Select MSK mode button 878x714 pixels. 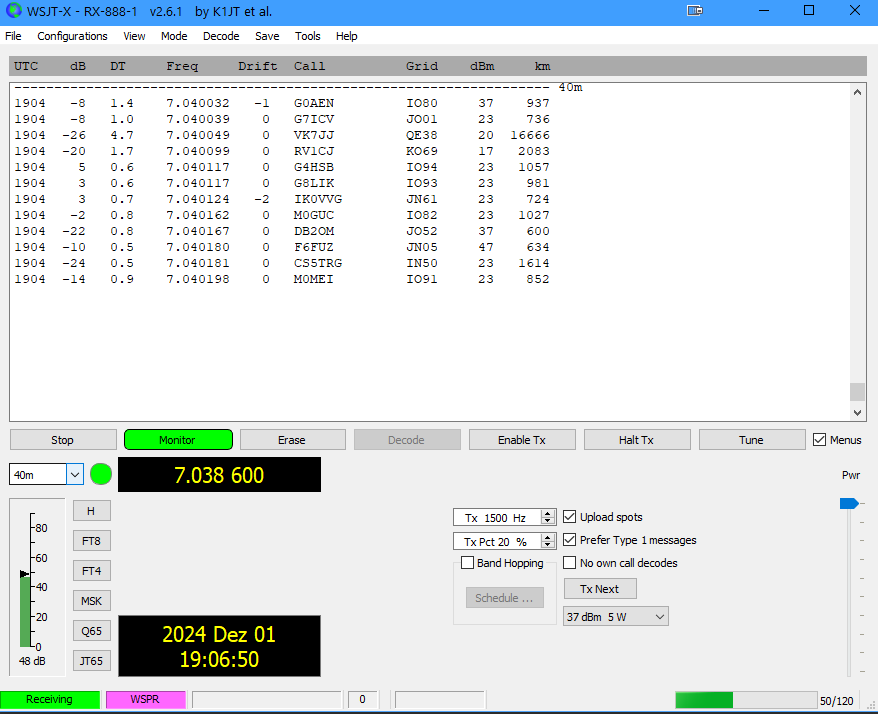[x=91, y=601]
